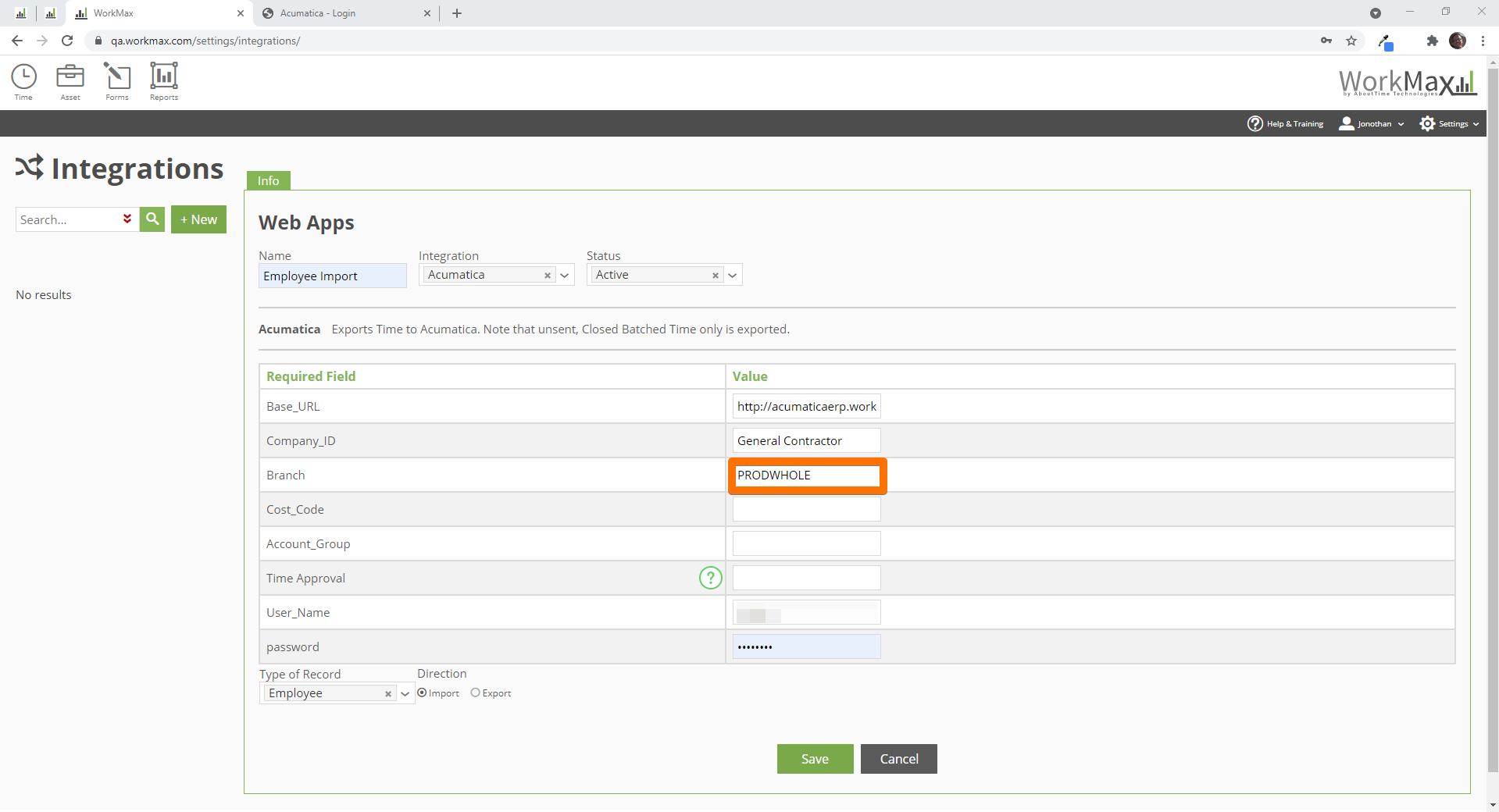Open a new browser tab
The height and width of the screenshot is (812, 1499).
[x=457, y=13]
